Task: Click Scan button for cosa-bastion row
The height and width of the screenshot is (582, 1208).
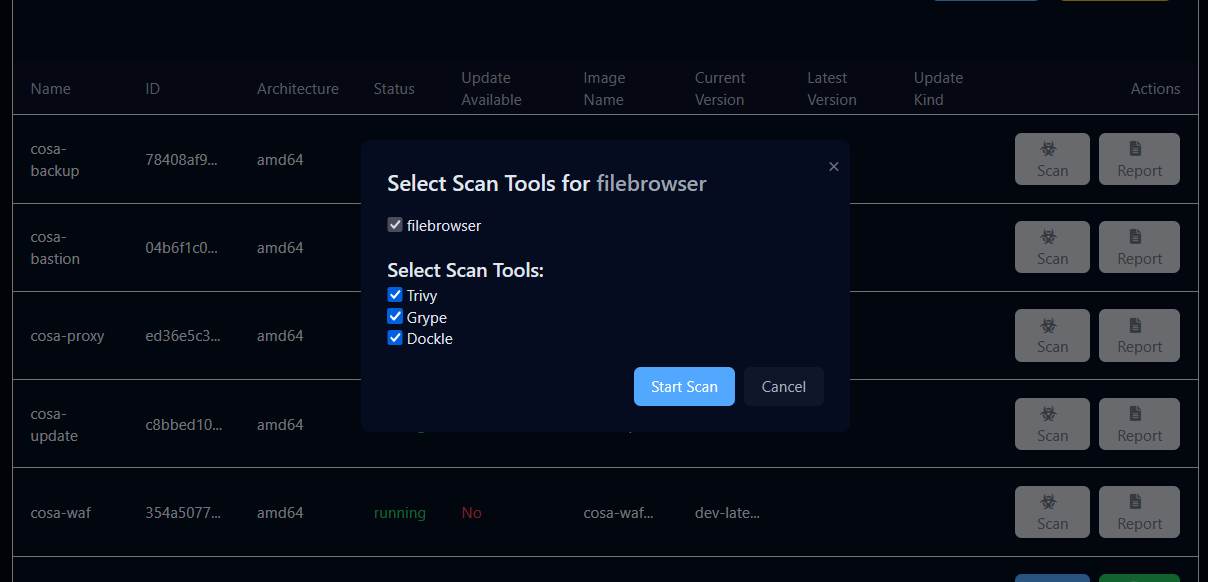Action: tap(1052, 247)
